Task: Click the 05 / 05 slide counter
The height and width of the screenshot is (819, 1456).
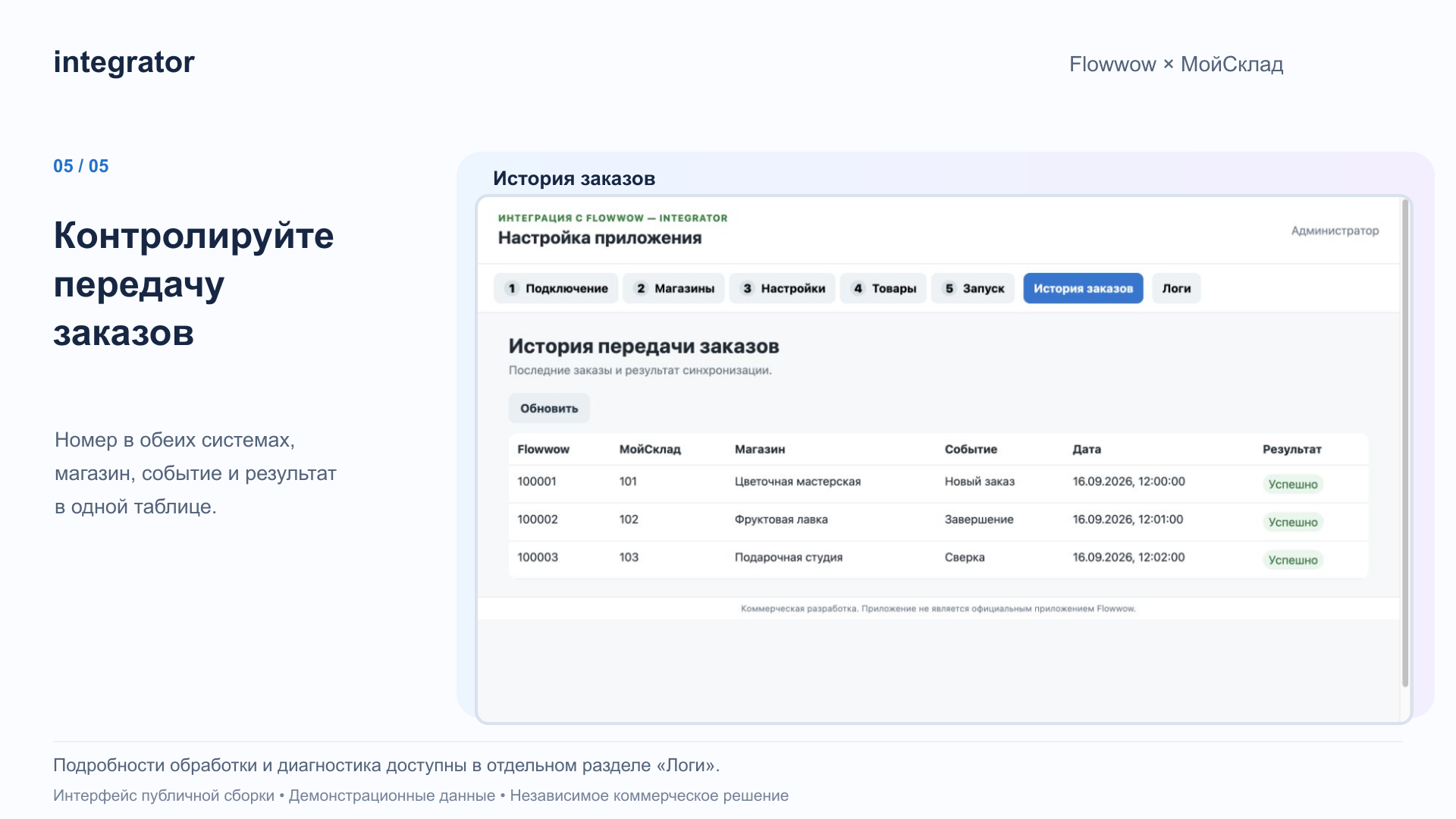Action: (81, 166)
